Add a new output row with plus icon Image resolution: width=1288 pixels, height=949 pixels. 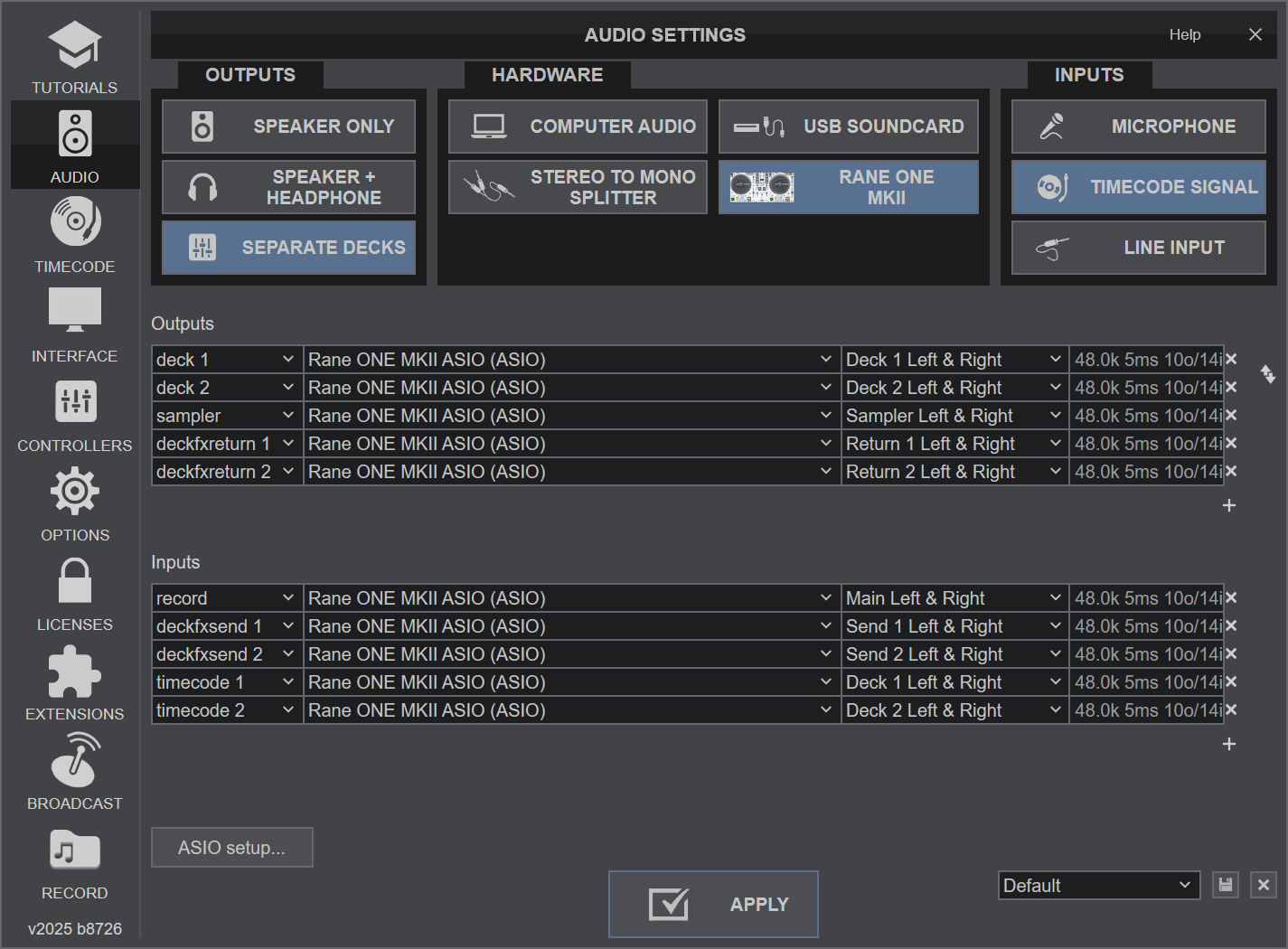(x=1228, y=505)
